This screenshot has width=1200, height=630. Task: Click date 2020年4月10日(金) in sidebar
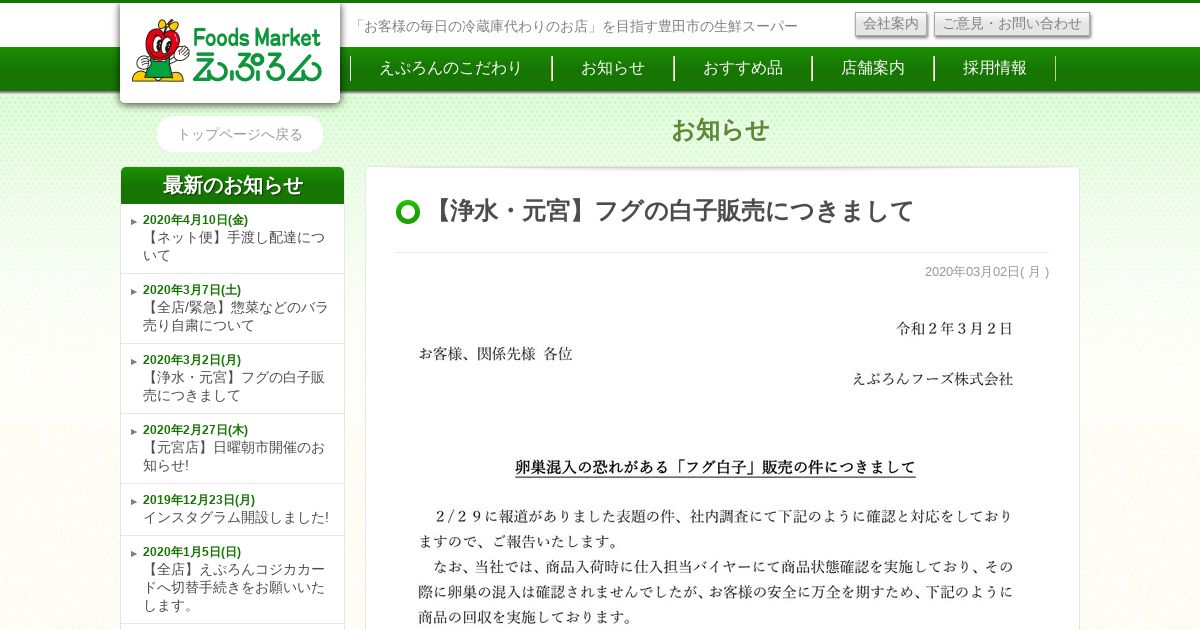[x=195, y=220]
